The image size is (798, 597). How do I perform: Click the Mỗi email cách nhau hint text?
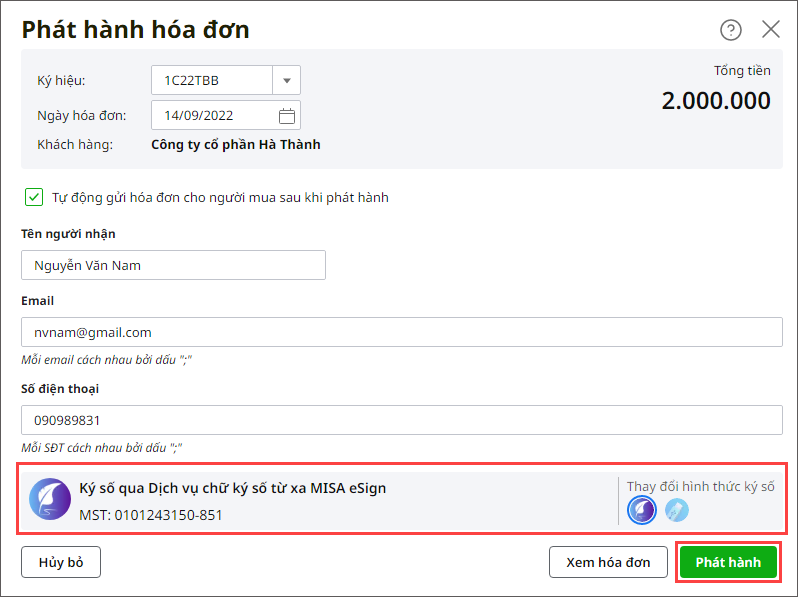click(106, 360)
